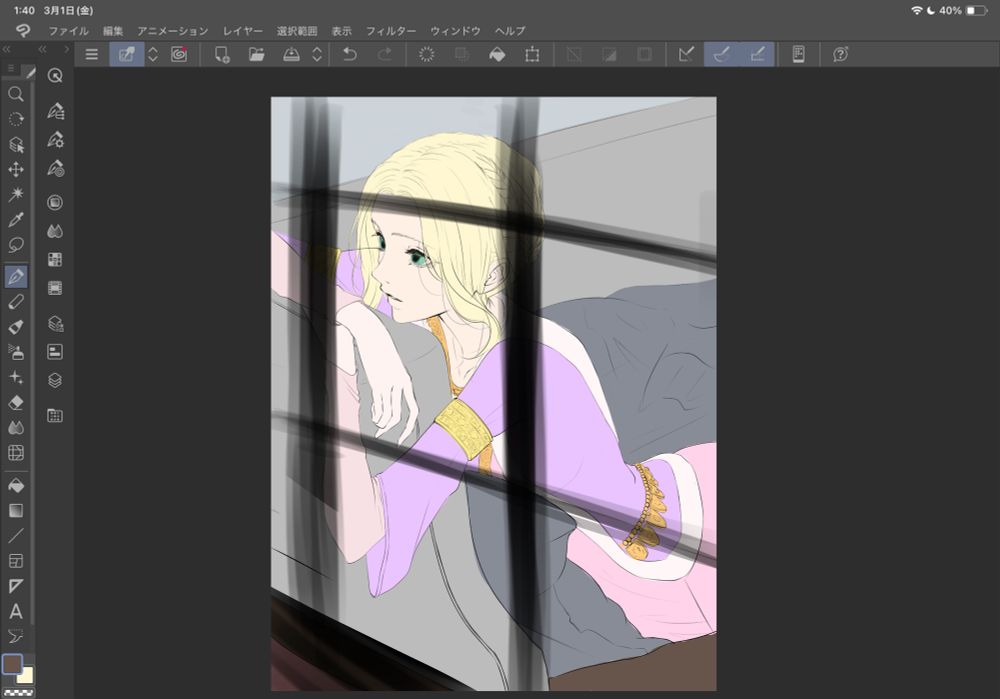The image size is (1000, 699).
Task: Select the straight line Figure tool
Action: coord(16,536)
